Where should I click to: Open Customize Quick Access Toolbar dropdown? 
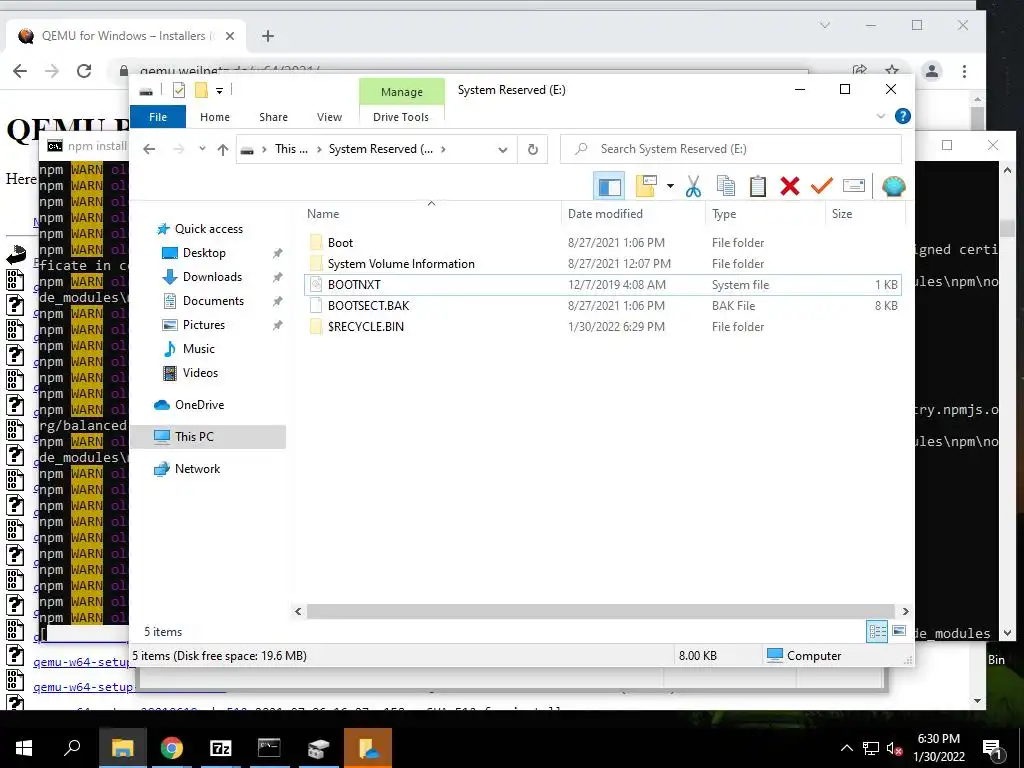tap(219, 91)
